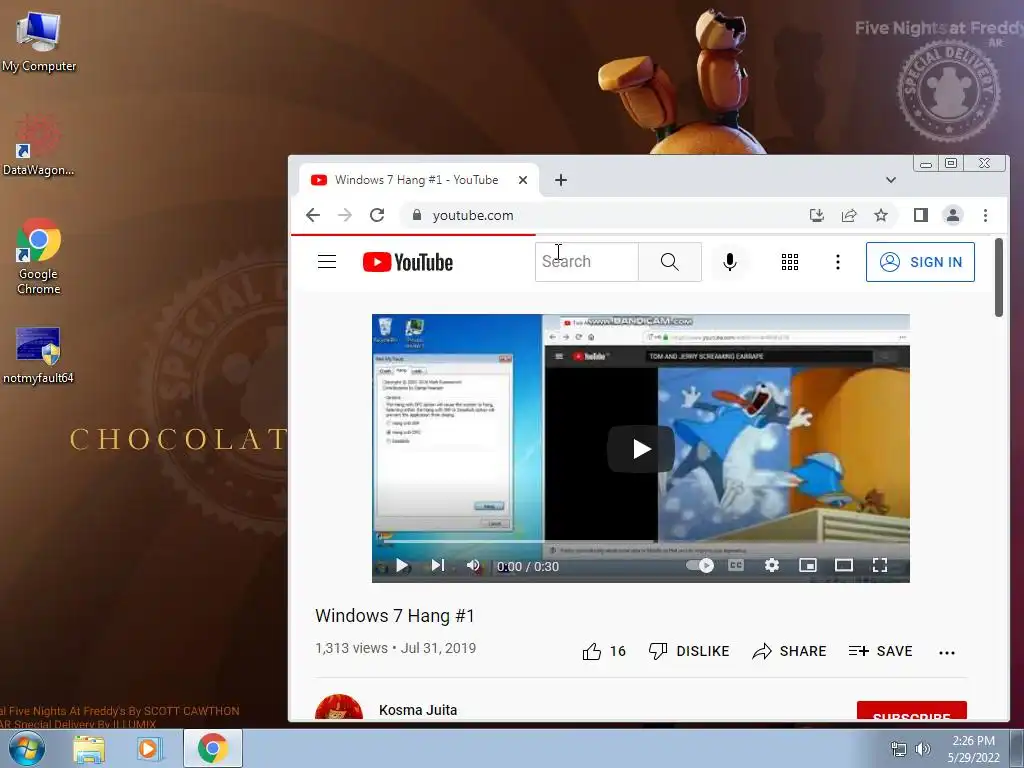Open a new Chrome tab
This screenshot has width=1024, height=768.
click(560, 180)
